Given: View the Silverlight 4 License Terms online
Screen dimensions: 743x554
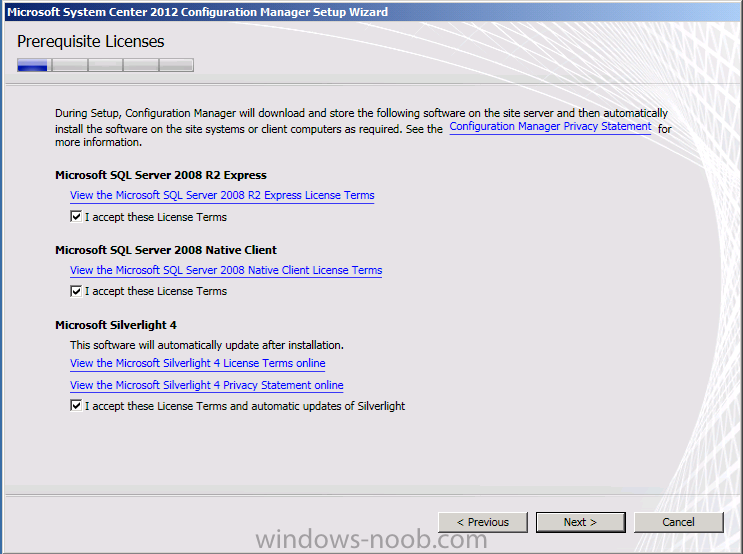Looking at the screenshot, I should [x=197, y=363].
